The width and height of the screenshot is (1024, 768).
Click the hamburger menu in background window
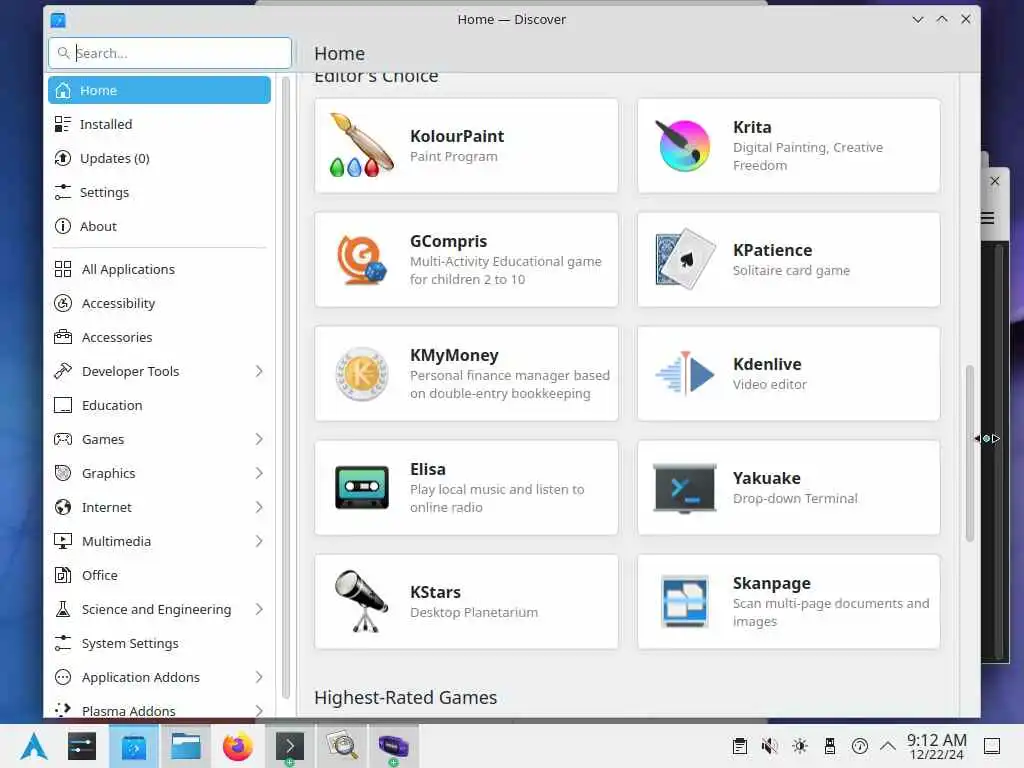tap(987, 218)
